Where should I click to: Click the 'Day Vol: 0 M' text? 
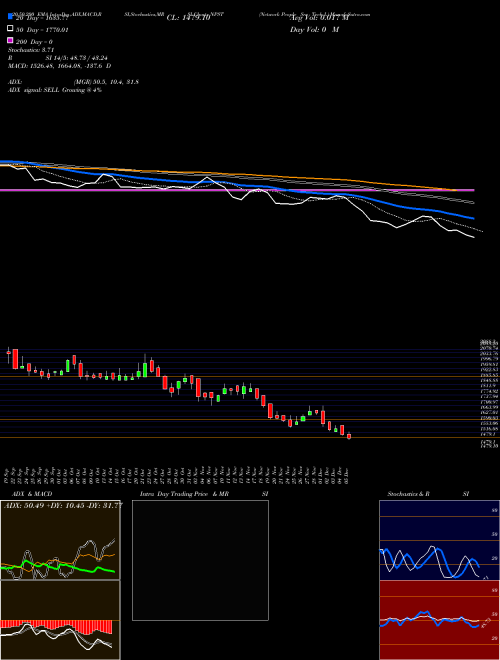[314, 29]
